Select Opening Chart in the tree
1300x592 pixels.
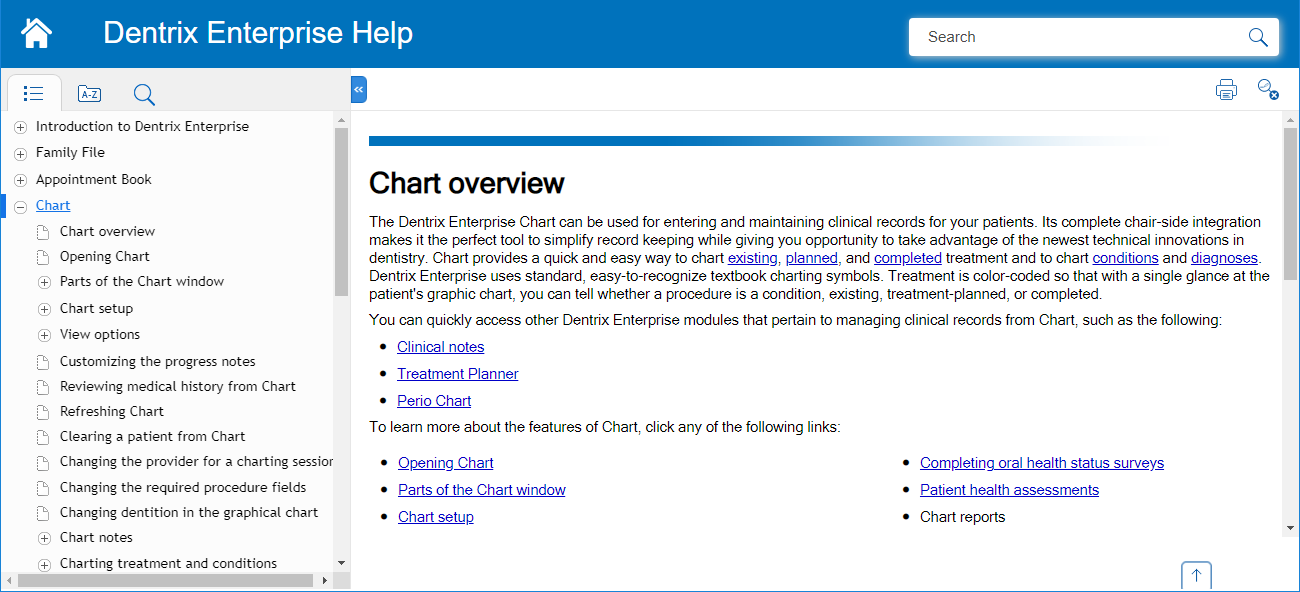pos(104,256)
